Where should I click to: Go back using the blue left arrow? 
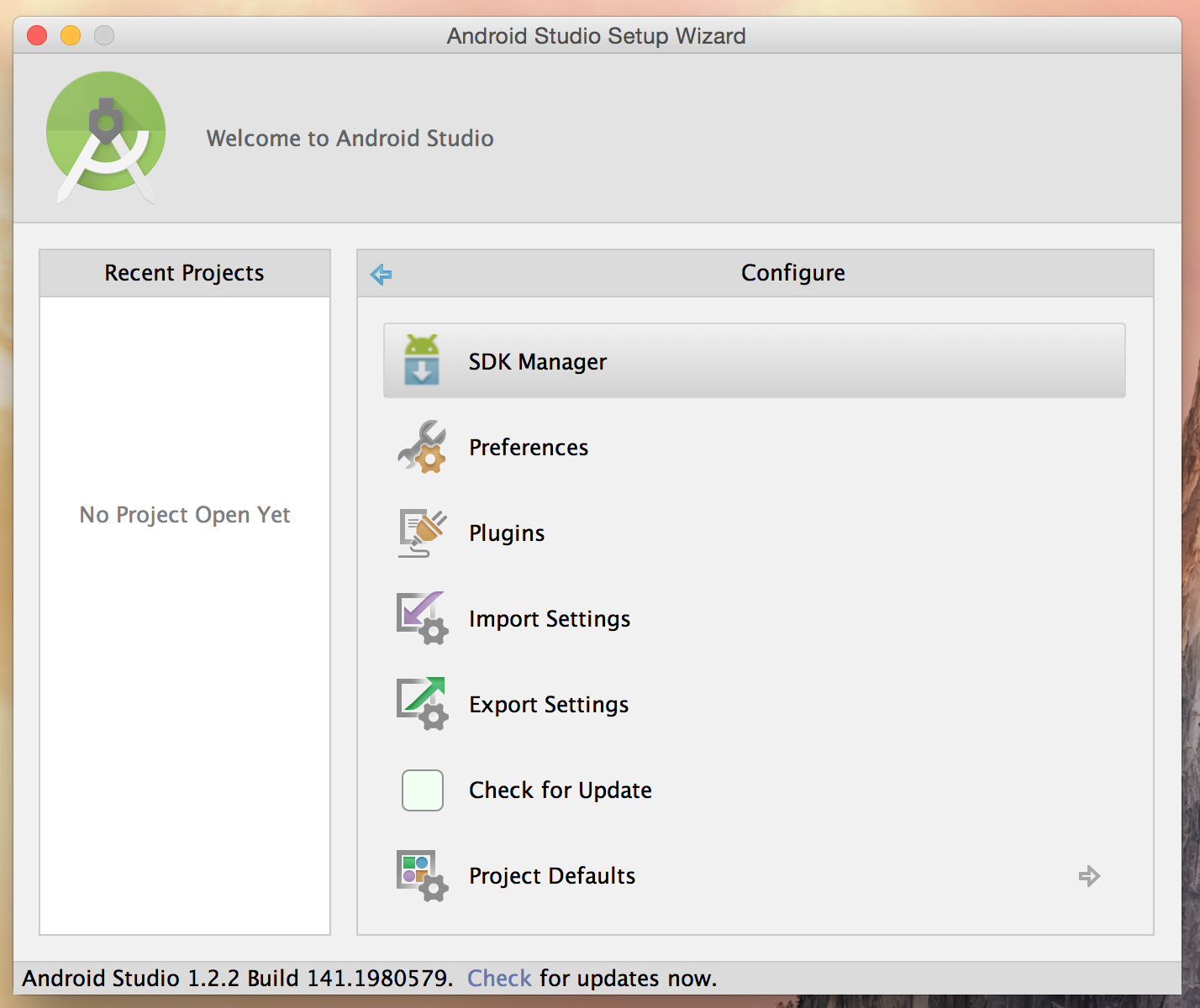[381, 274]
